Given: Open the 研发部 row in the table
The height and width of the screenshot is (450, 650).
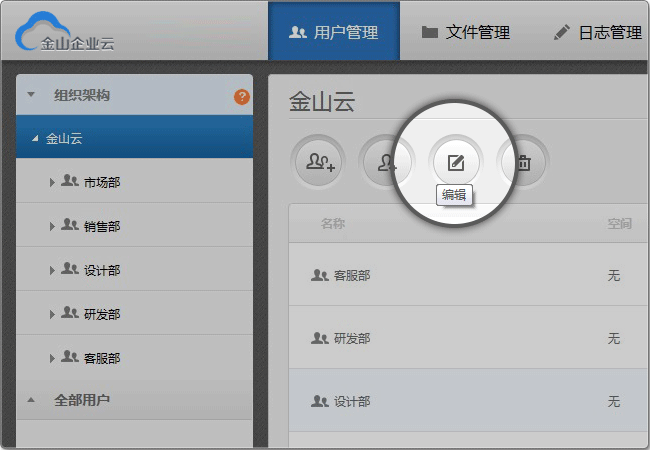Looking at the screenshot, I should point(469,338).
